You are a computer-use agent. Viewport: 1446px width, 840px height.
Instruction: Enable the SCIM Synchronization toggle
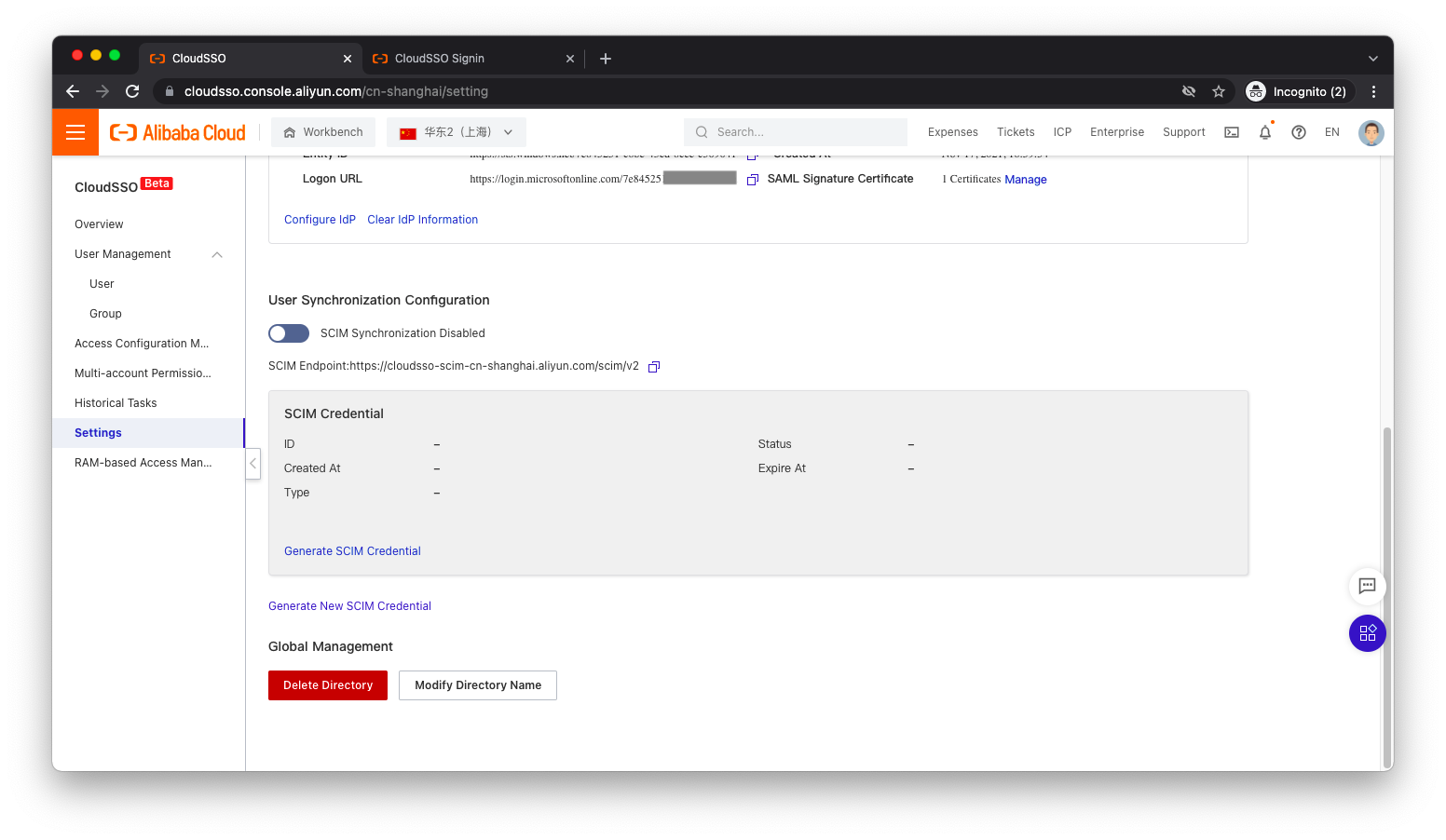click(x=289, y=333)
